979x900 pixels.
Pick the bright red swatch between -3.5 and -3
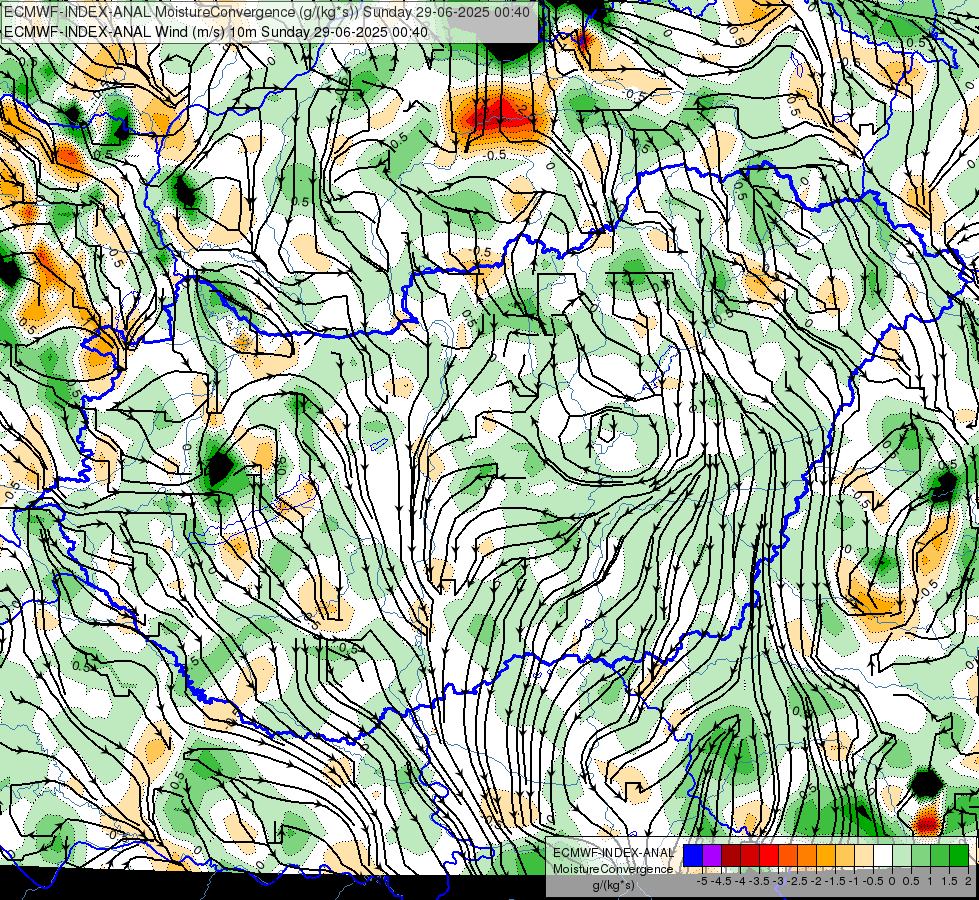pos(769,855)
